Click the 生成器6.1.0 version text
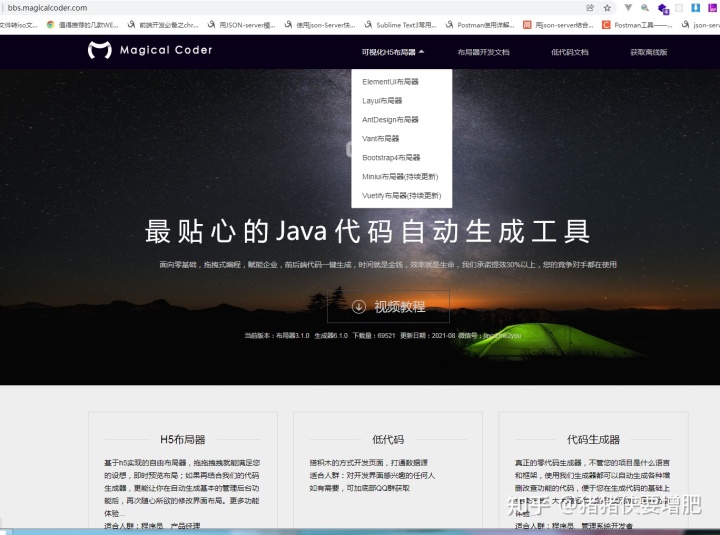This screenshot has height=535, width=720. point(331,336)
